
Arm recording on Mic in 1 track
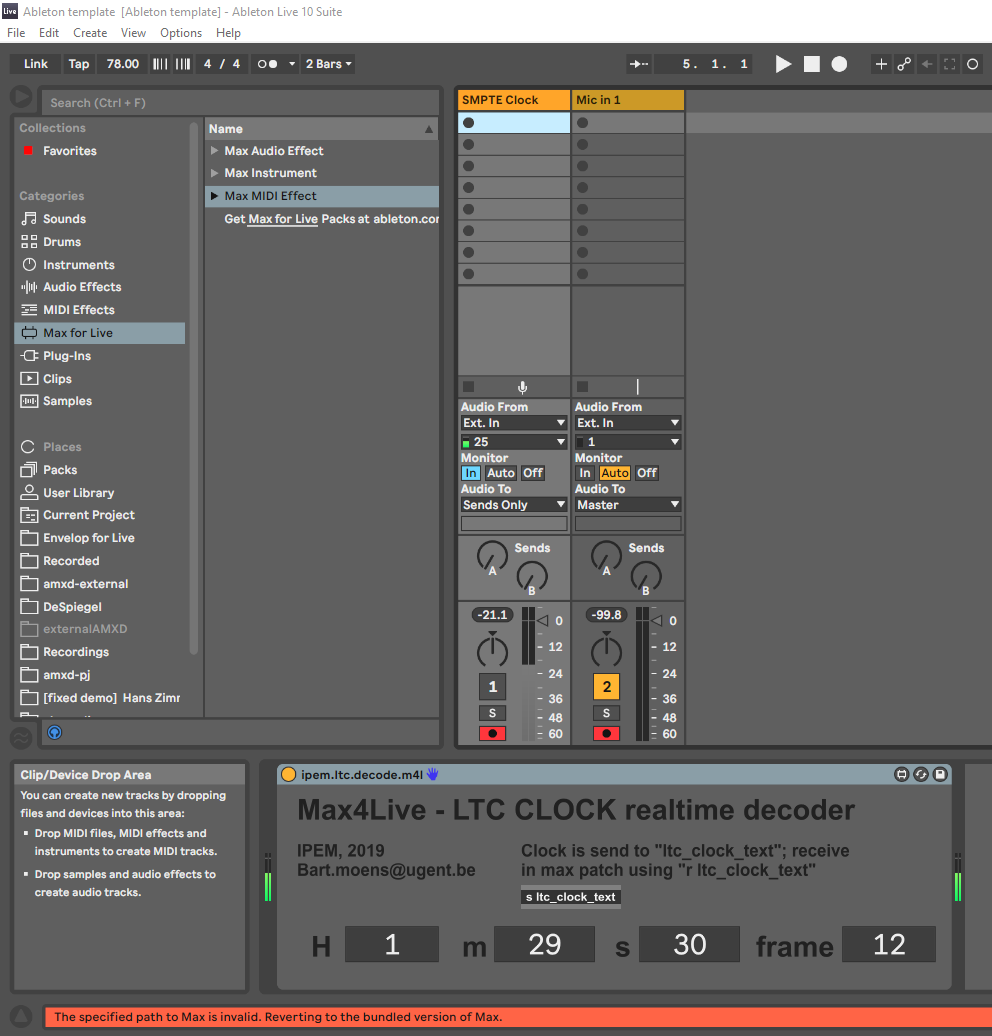pyautogui.click(x=607, y=733)
